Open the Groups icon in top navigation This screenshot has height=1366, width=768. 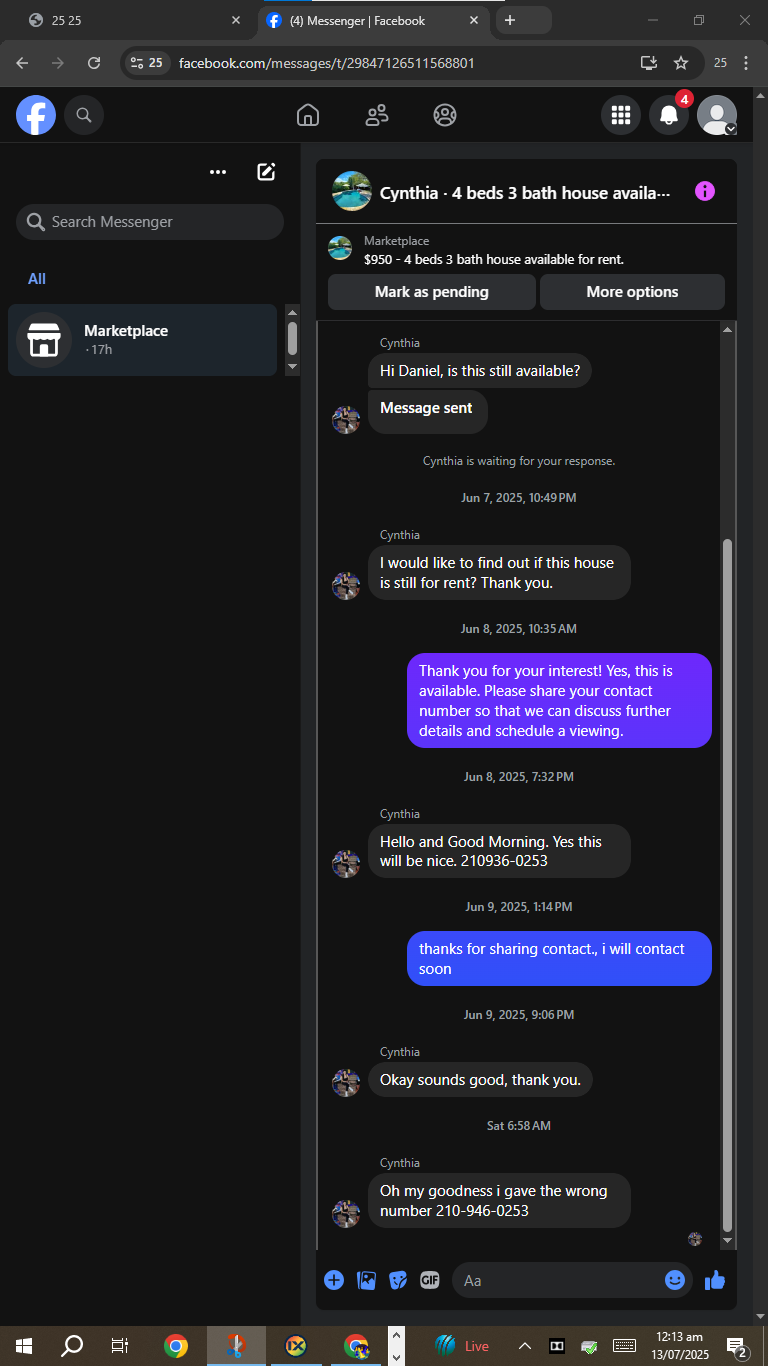(x=445, y=115)
